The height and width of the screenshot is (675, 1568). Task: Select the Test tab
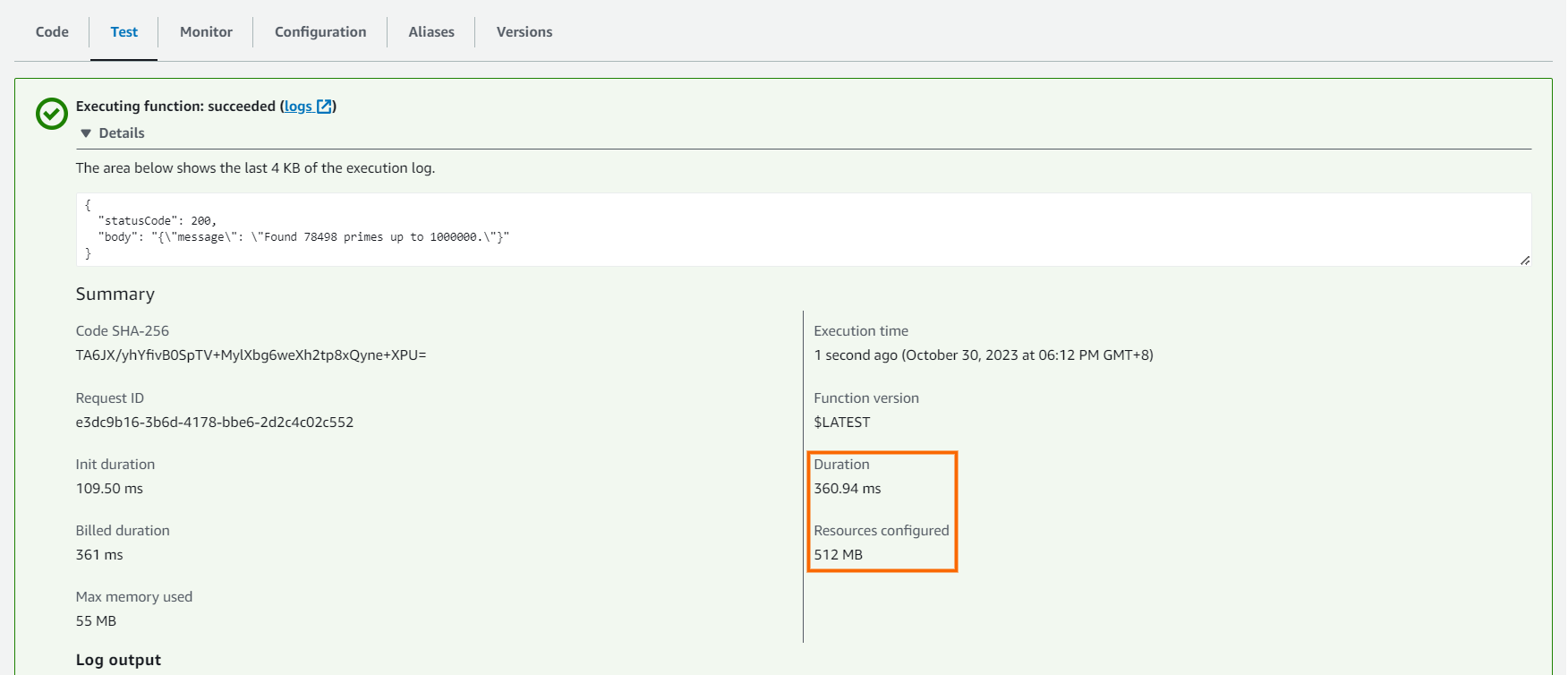pos(124,32)
